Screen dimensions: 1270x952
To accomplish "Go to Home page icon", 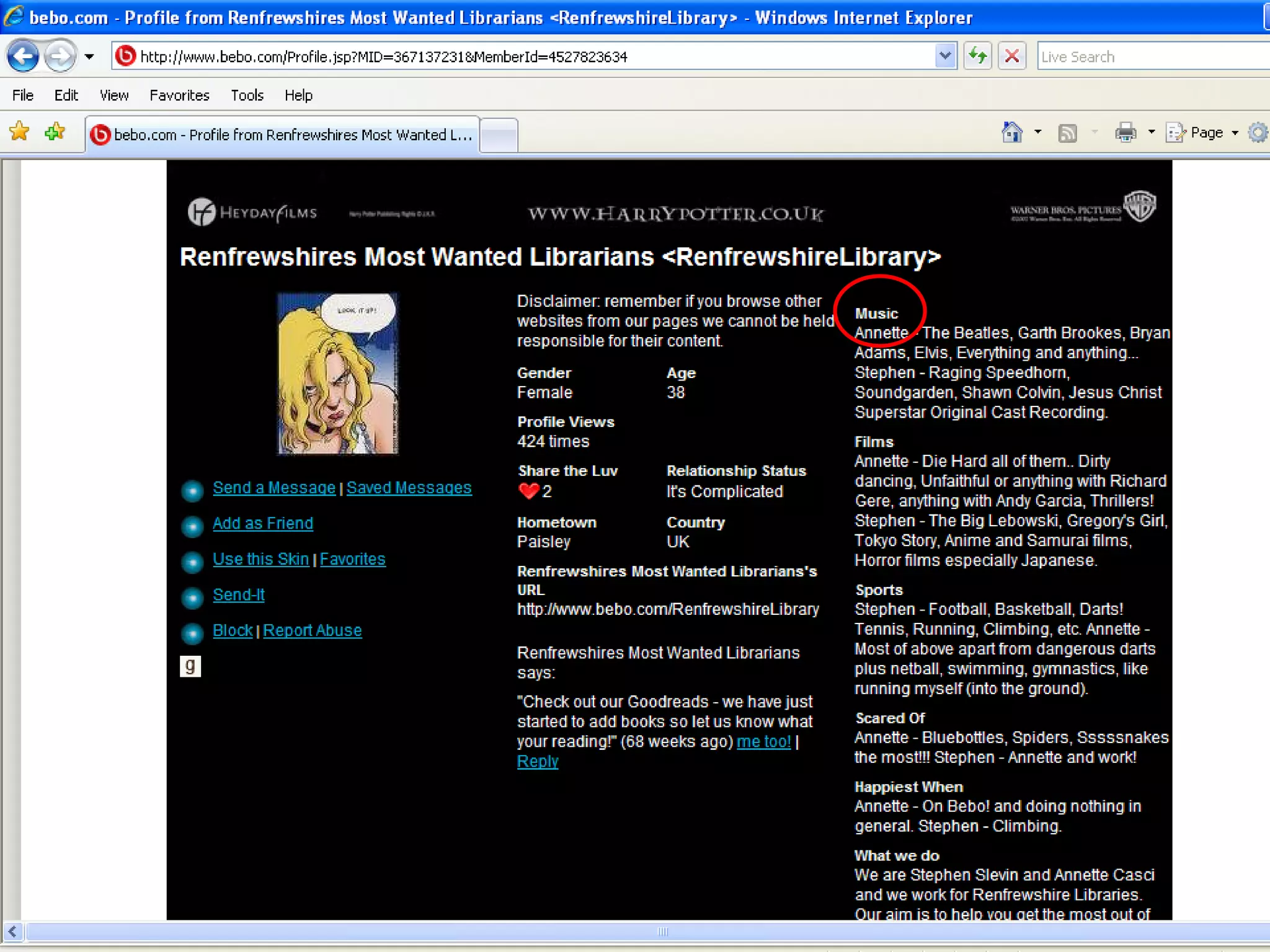I will [x=1011, y=133].
